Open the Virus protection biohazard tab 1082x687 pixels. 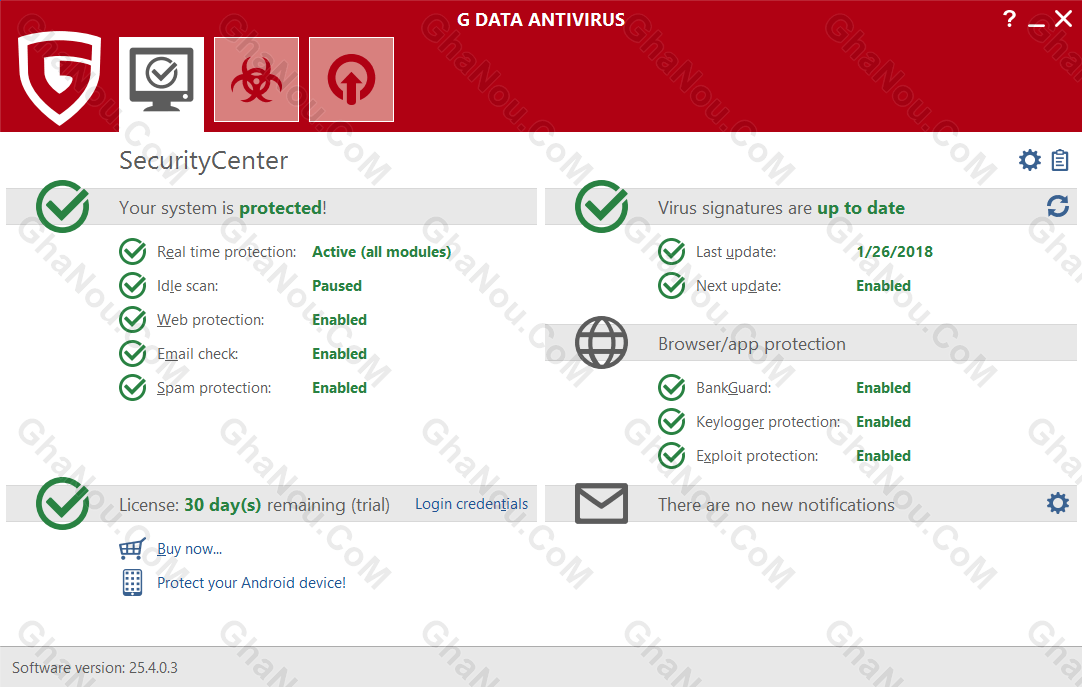257,79
